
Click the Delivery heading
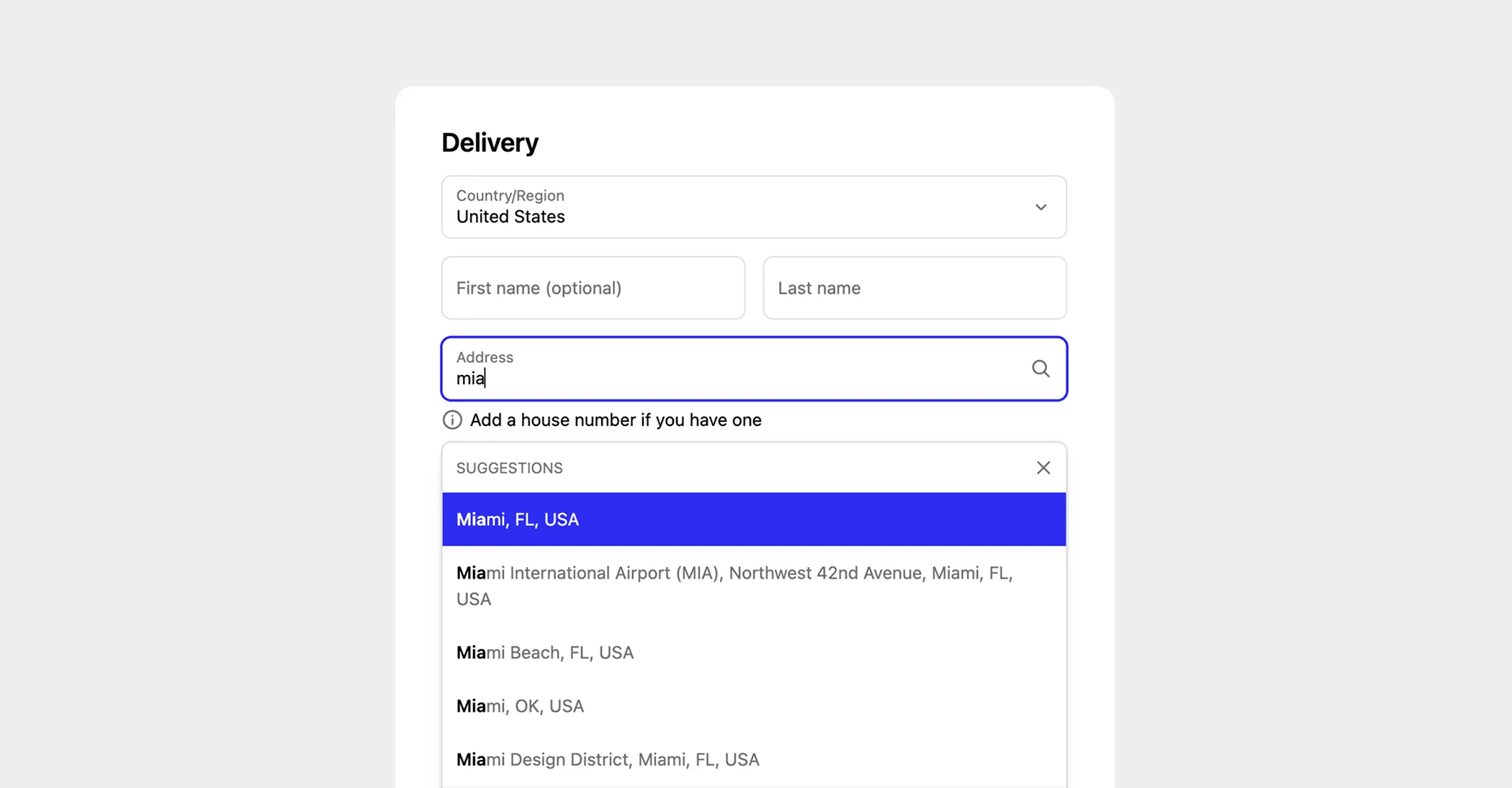(x=490, y=142)
